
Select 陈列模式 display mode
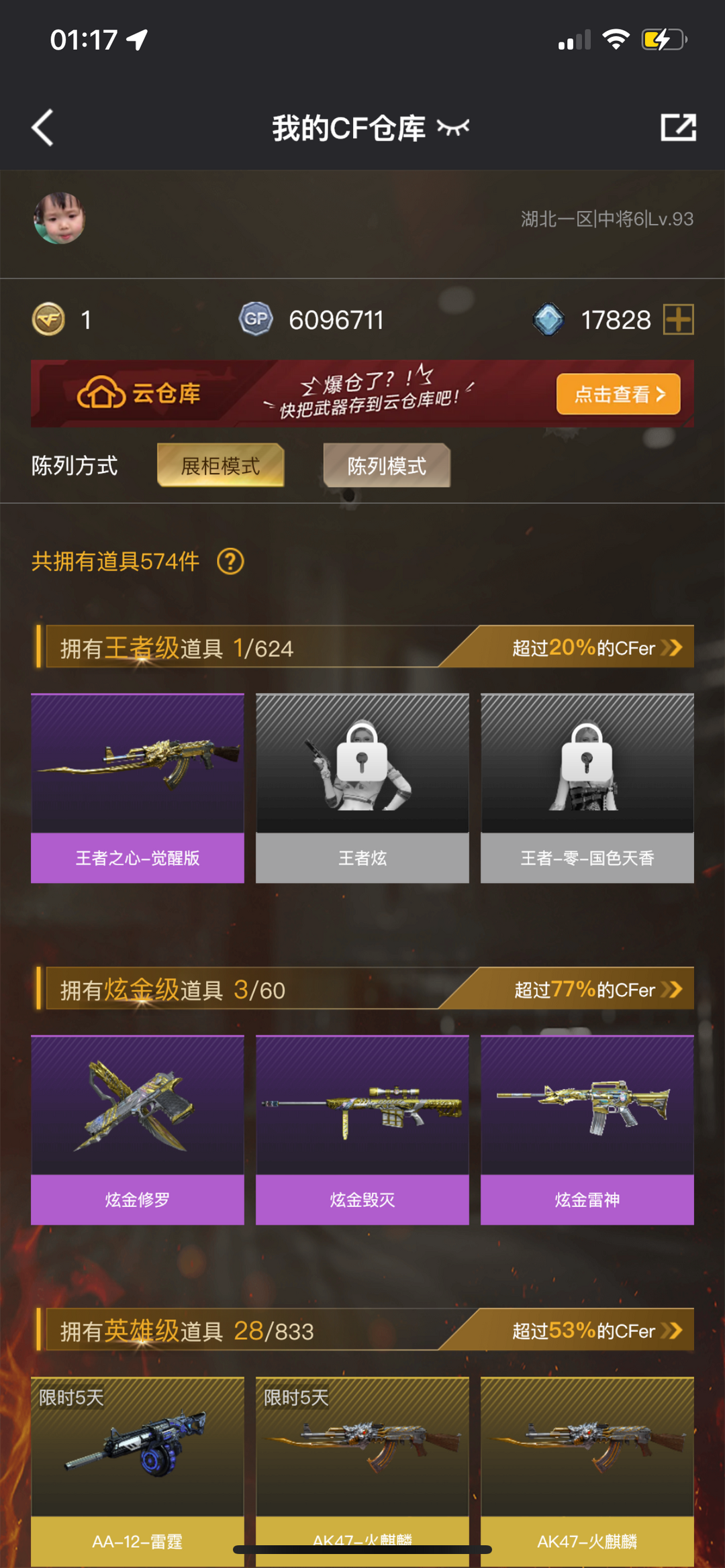pos(387,465)
